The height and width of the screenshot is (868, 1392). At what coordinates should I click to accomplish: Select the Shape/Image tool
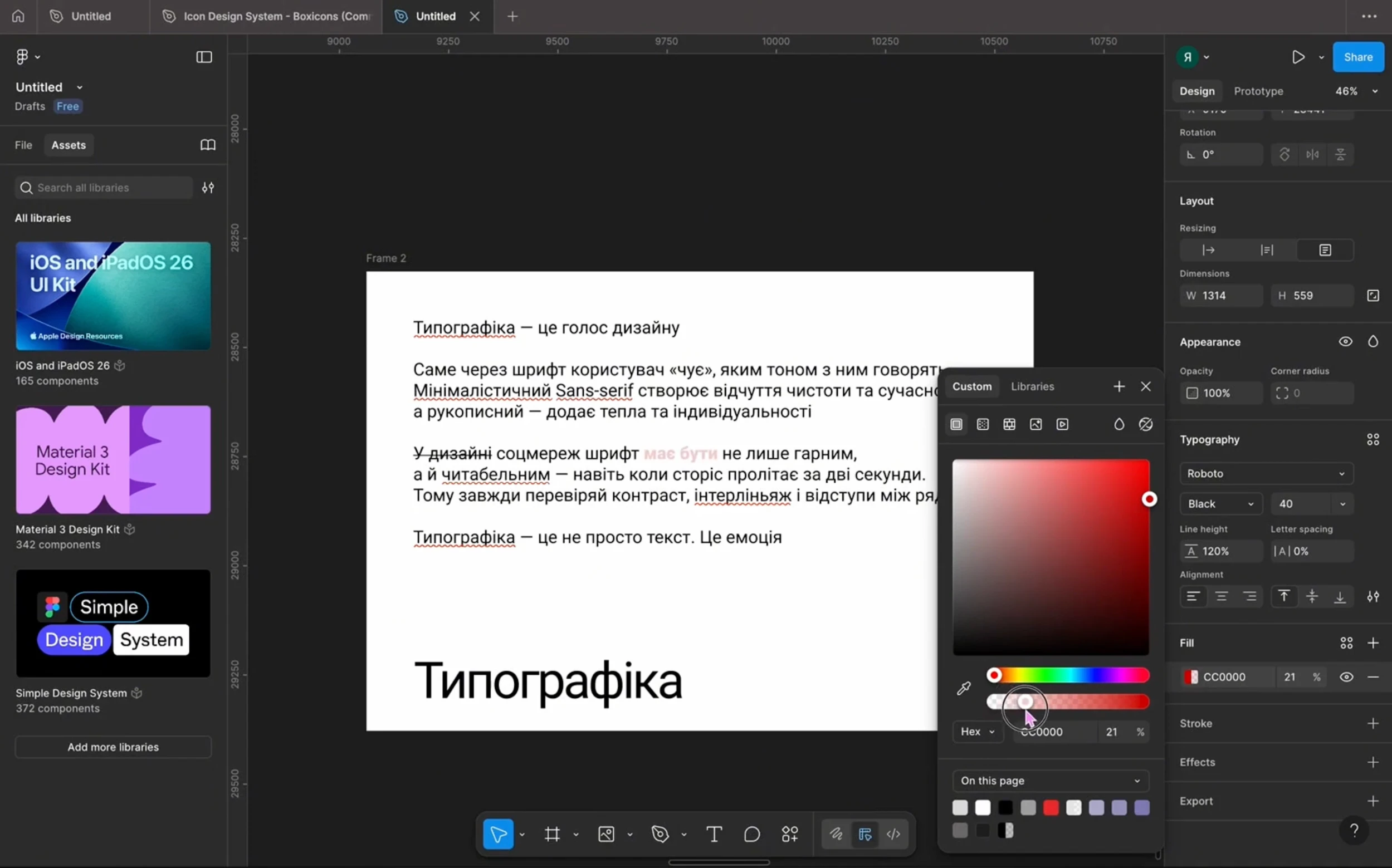click(606, 833)
